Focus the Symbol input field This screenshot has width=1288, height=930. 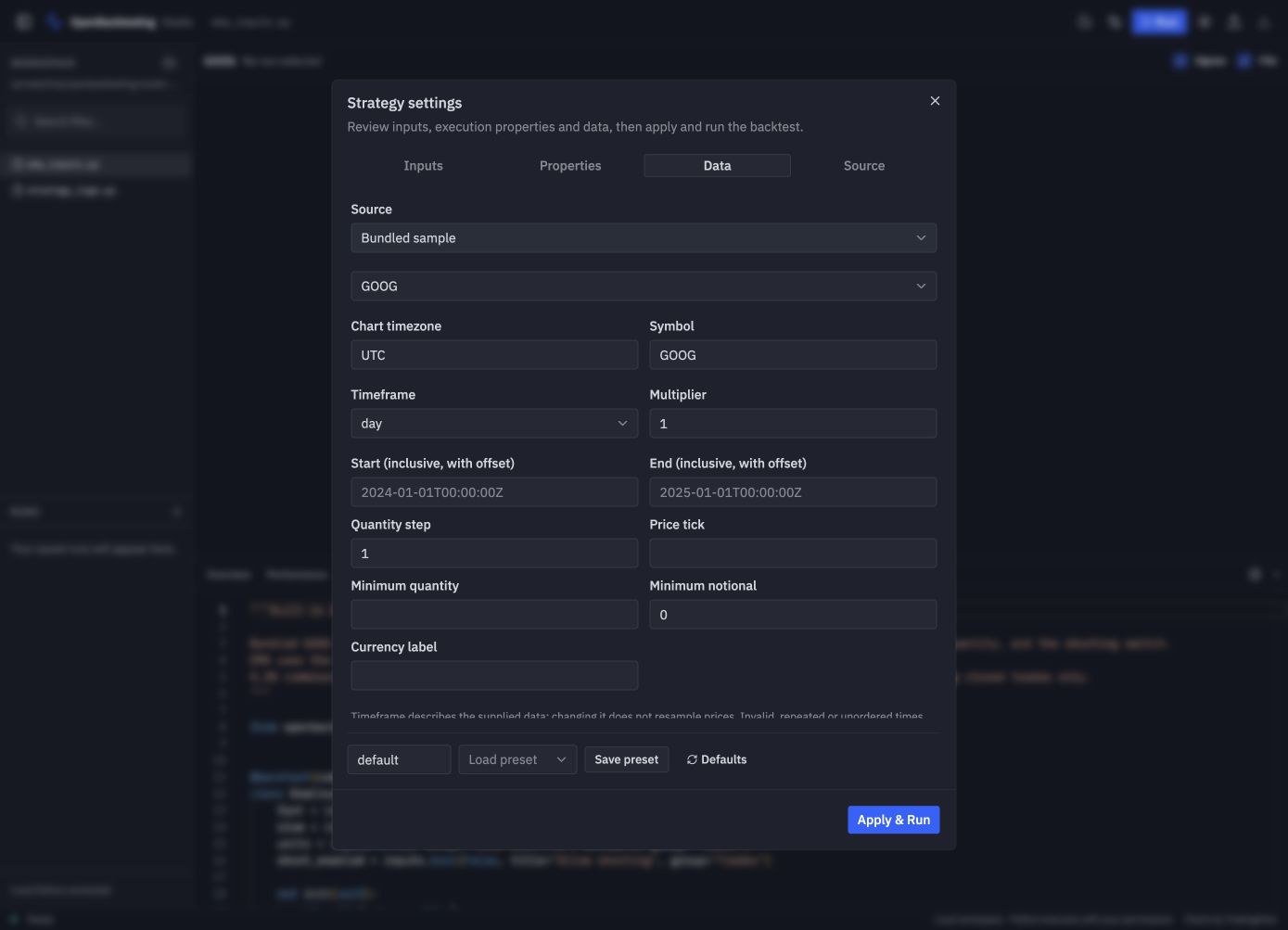793,355
